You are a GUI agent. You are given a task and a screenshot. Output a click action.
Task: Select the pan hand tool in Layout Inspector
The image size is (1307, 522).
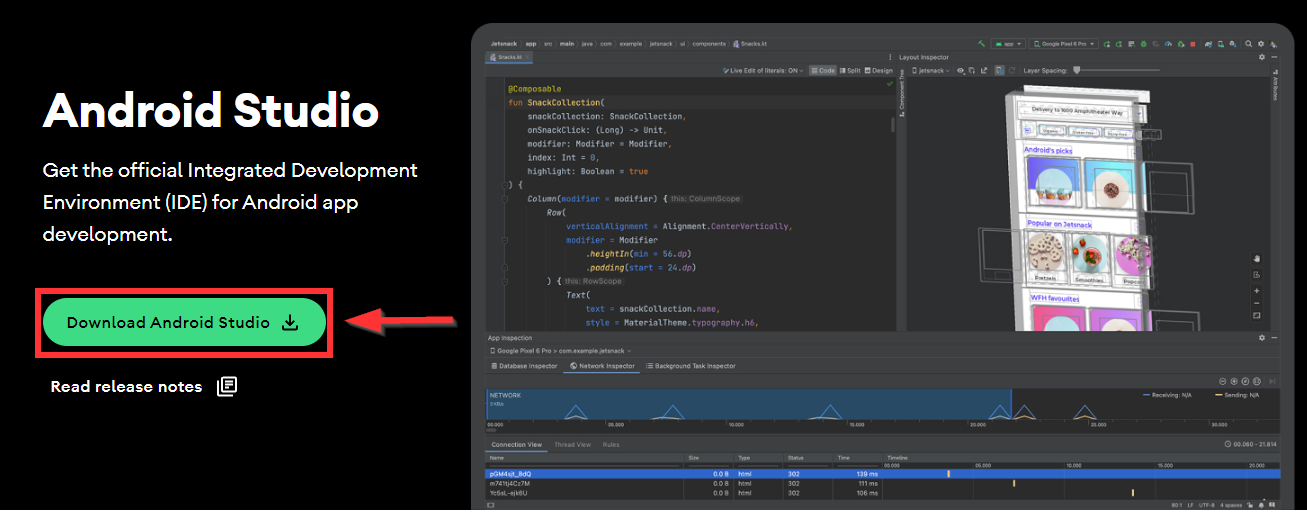(1257, 258)
